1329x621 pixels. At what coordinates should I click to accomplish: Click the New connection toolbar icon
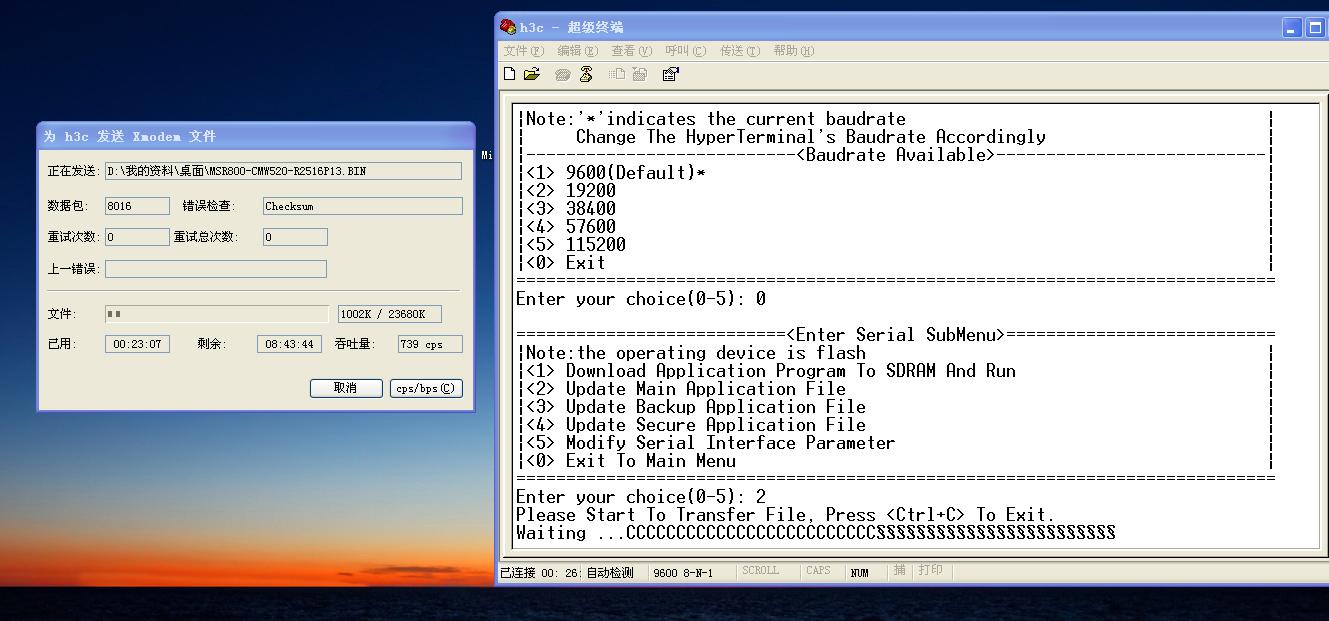pos(510,74)
